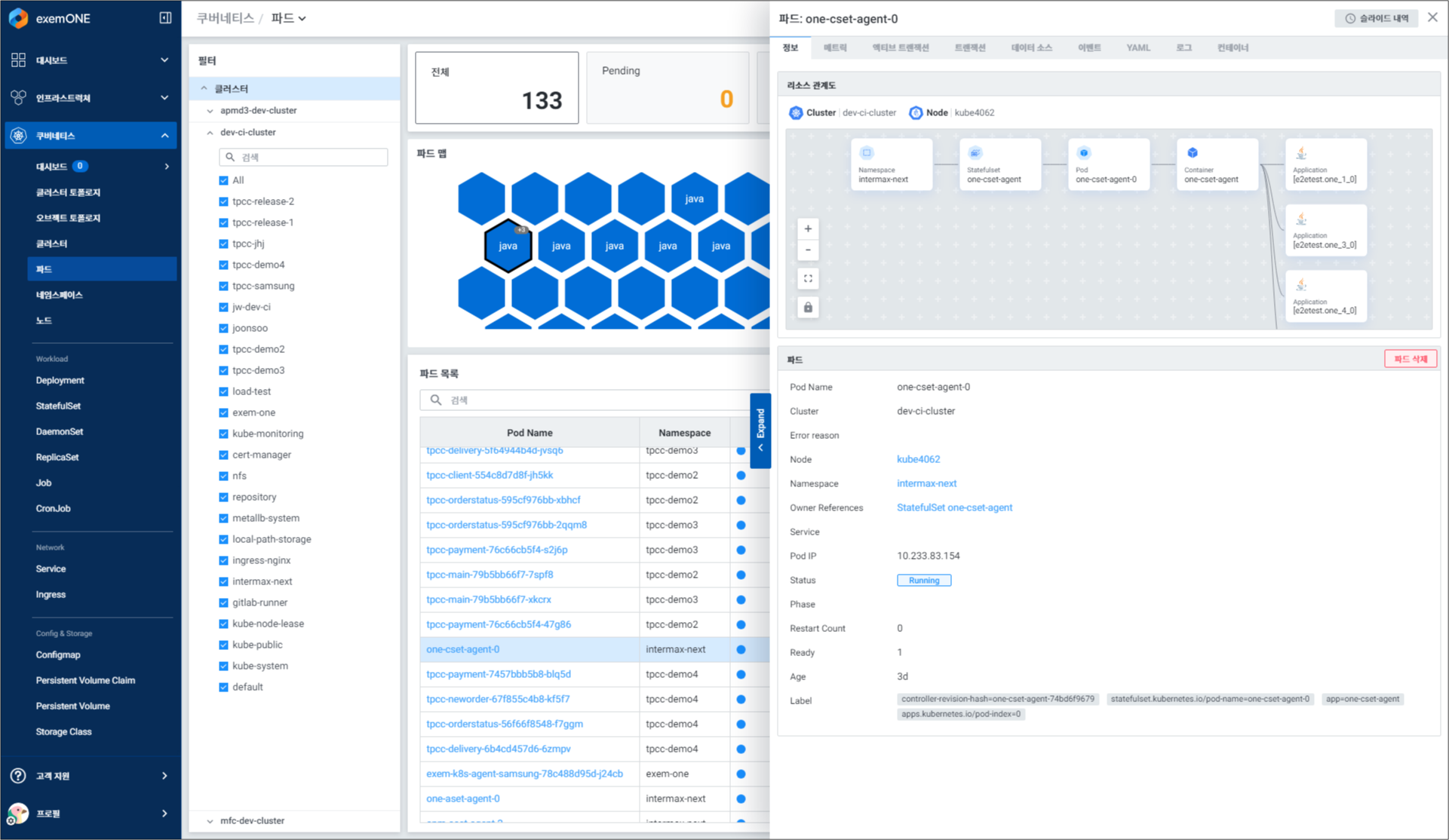
Task: Uncheck the All namespaces checkbox
Action: click(x=224, y=180)
